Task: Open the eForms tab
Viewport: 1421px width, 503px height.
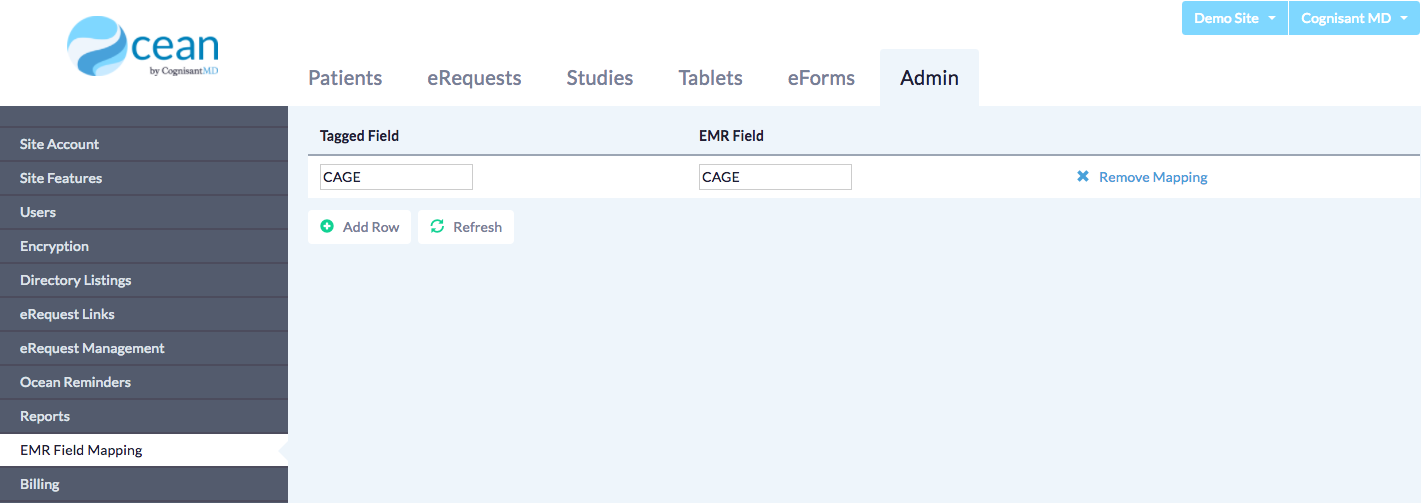Action: coord(821,78)
